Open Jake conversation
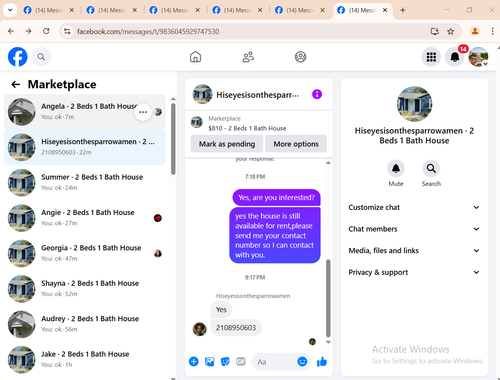This screenshot has height=380, width=500. tap(85, 359)
